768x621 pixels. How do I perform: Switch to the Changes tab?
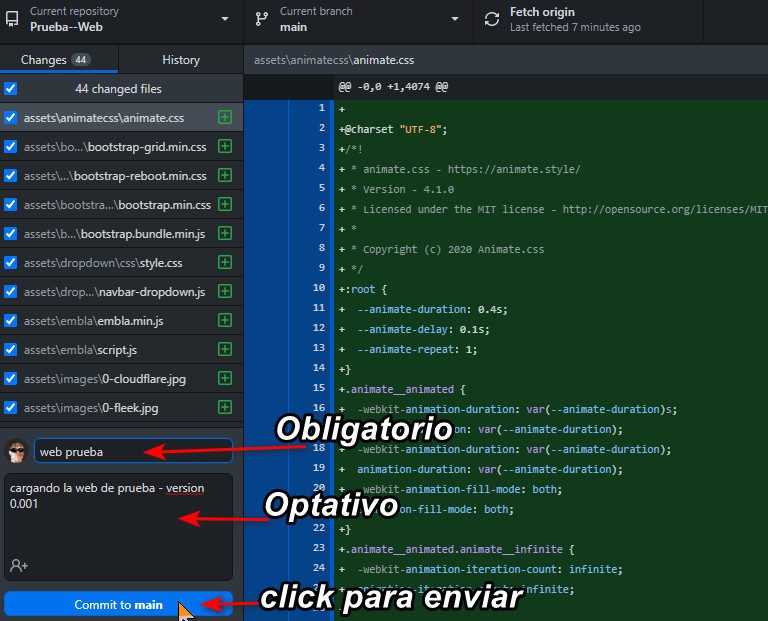coord(59,60)
